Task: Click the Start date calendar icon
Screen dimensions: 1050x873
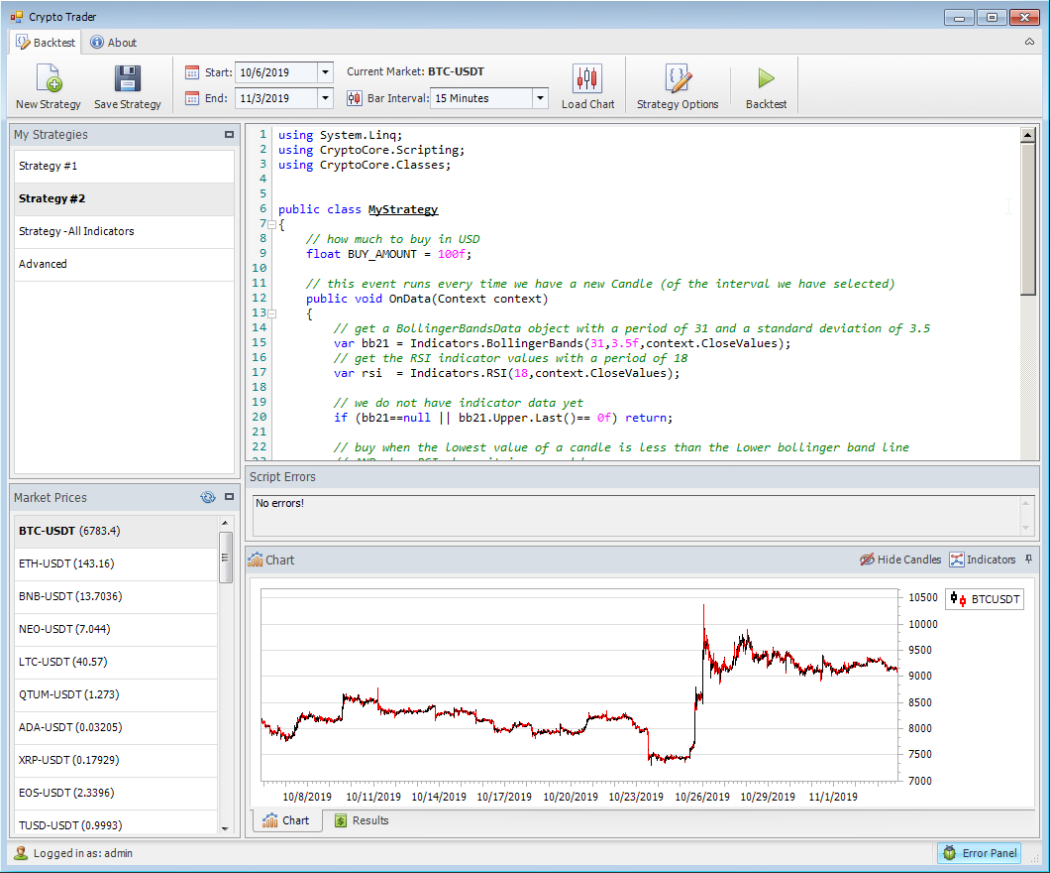Action: click(x=192, y=72)
